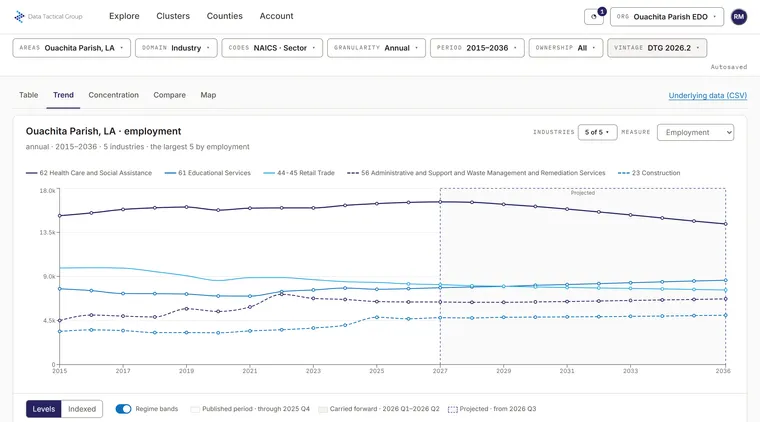This screenshot has width=760, height=422.
Task: Go to the Counties section
Action: click(224, 16)
